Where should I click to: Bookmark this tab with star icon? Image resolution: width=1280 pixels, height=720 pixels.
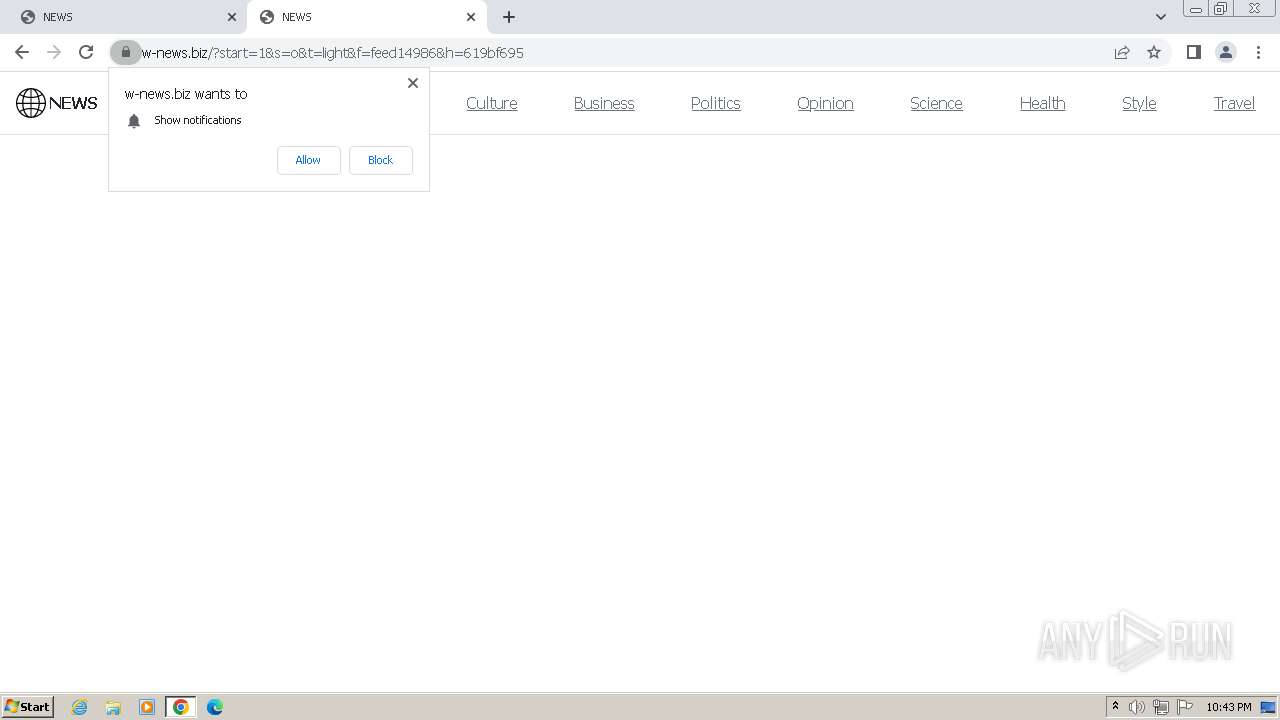pyautogui.click(x=1154, y=52)
